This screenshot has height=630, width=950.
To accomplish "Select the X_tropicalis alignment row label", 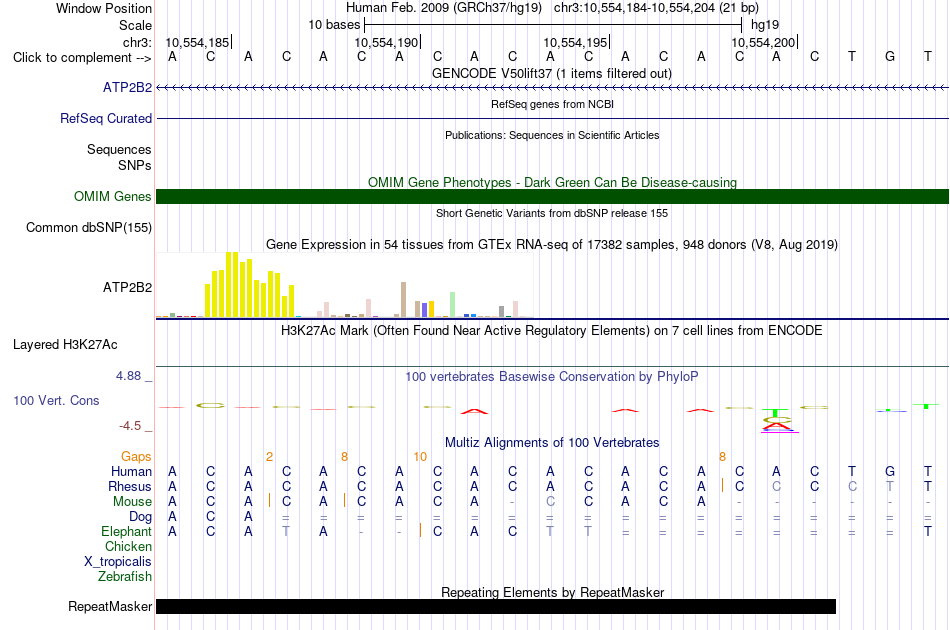I will point(118,562).
